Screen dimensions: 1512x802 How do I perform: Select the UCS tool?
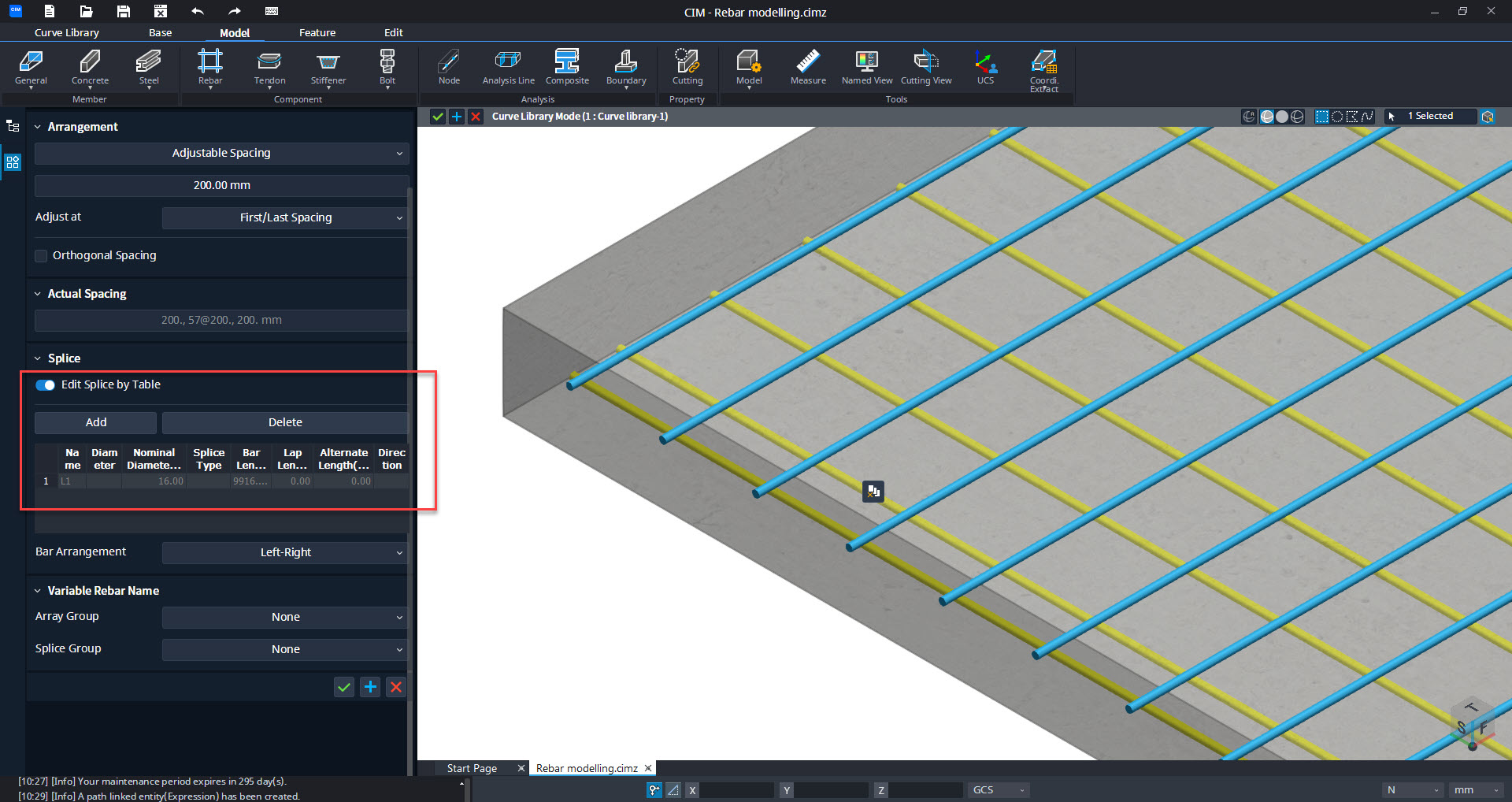point(985,68)
